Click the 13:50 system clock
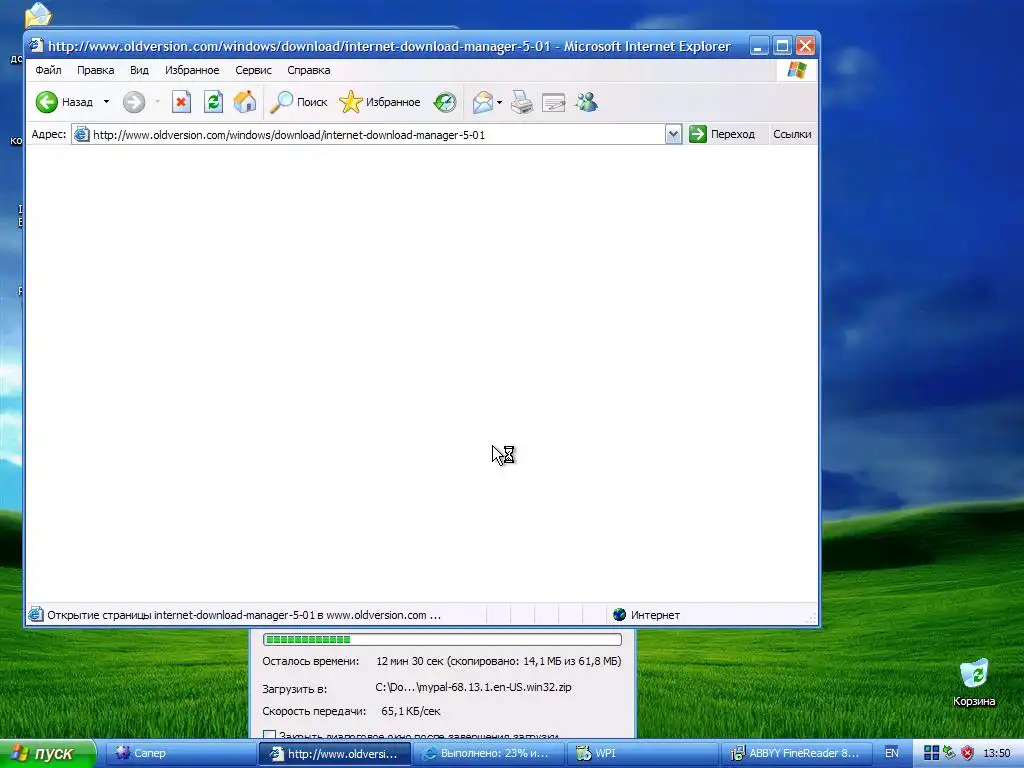This screenshot has width=1024, height=768. pyautogui.click(x=997, y=753)
